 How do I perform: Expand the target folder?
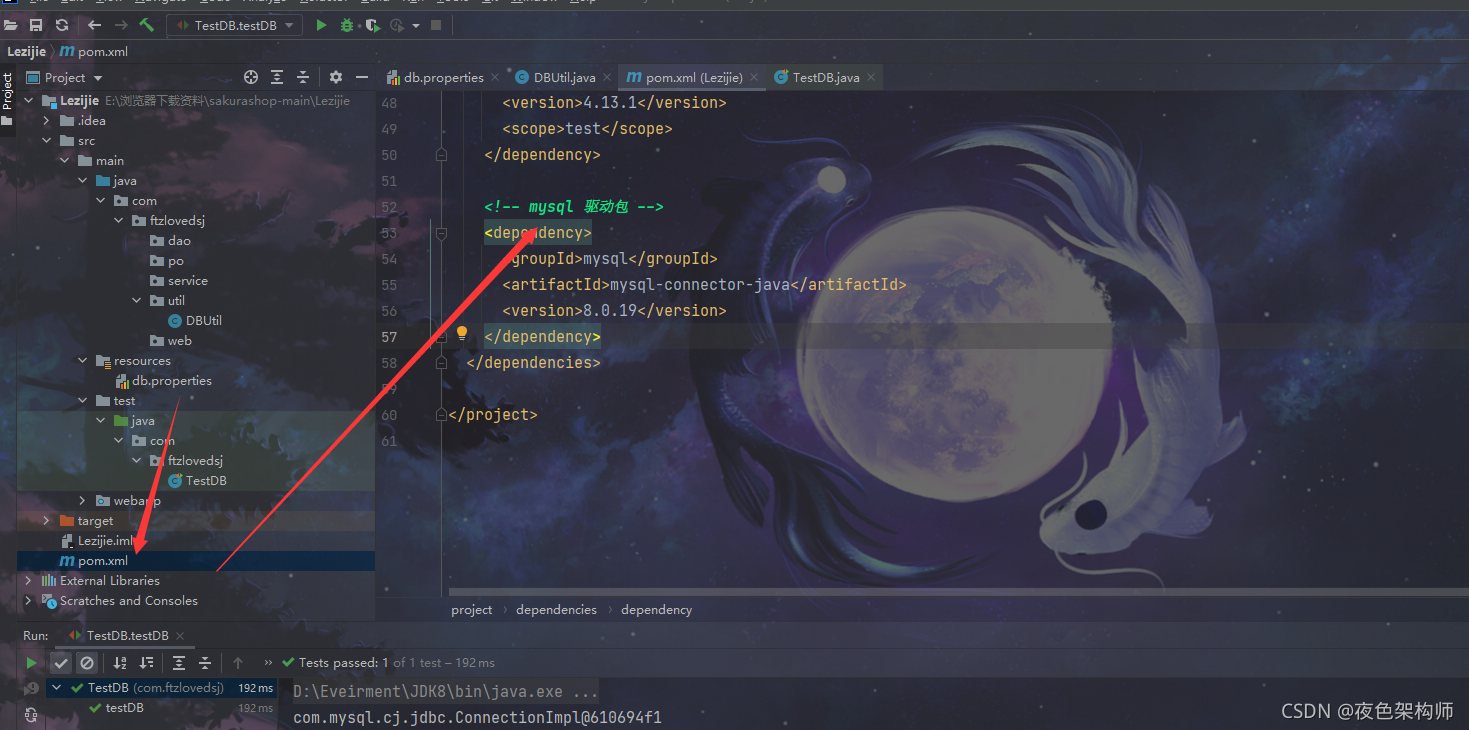46,521
